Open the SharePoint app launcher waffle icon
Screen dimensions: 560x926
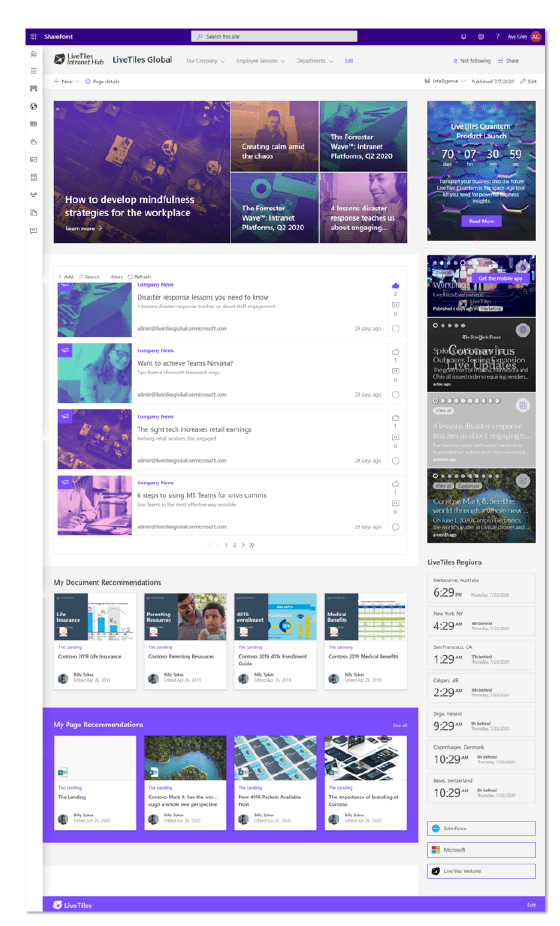34,37
